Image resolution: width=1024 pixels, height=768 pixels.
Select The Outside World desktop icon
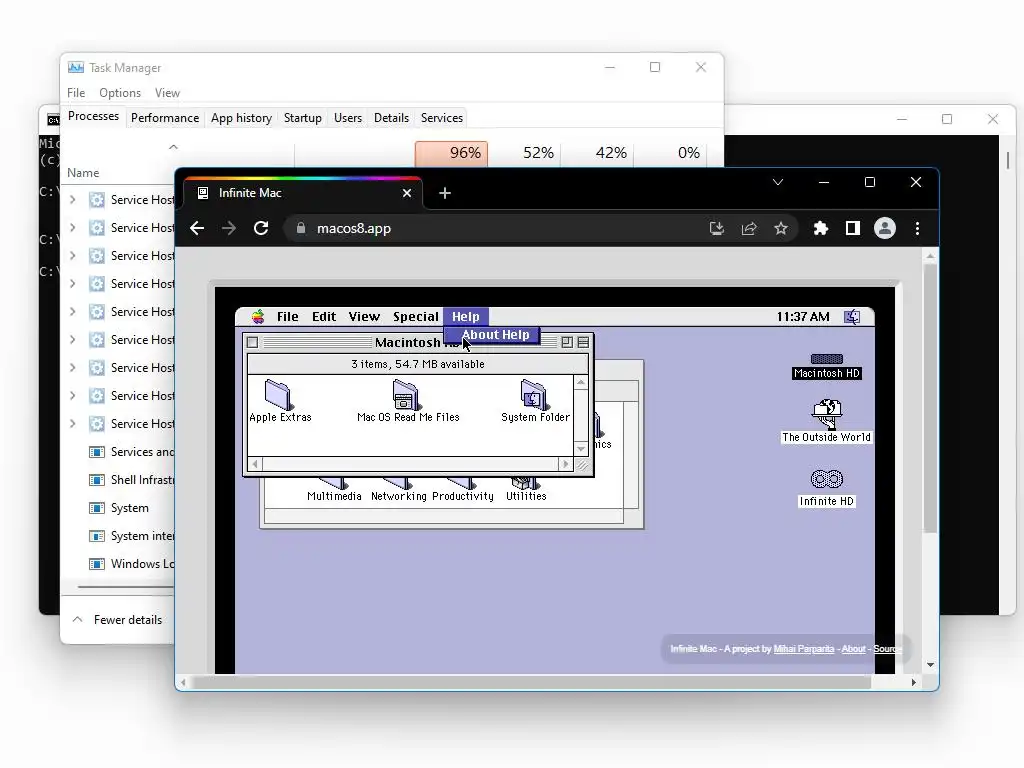[827, 421]
